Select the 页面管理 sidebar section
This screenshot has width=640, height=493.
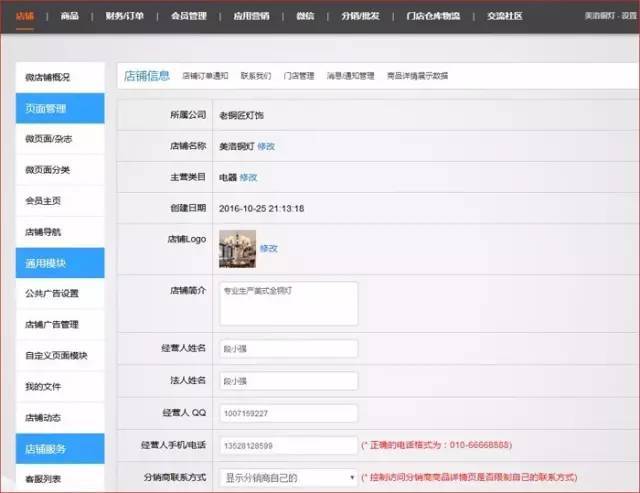click(60, 108)
